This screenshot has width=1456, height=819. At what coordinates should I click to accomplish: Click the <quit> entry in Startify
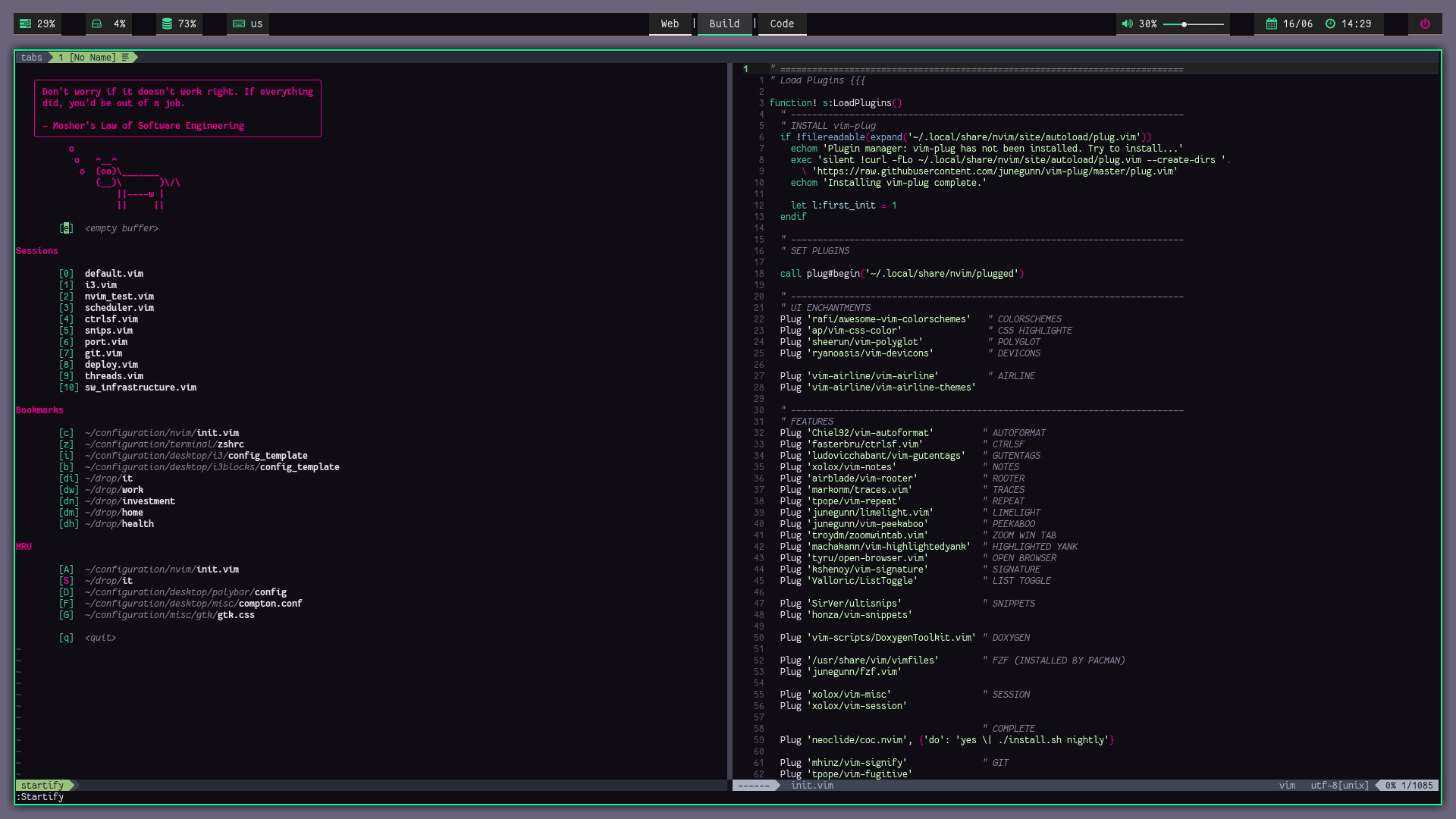pyautogui.click(x=100, y=638)
